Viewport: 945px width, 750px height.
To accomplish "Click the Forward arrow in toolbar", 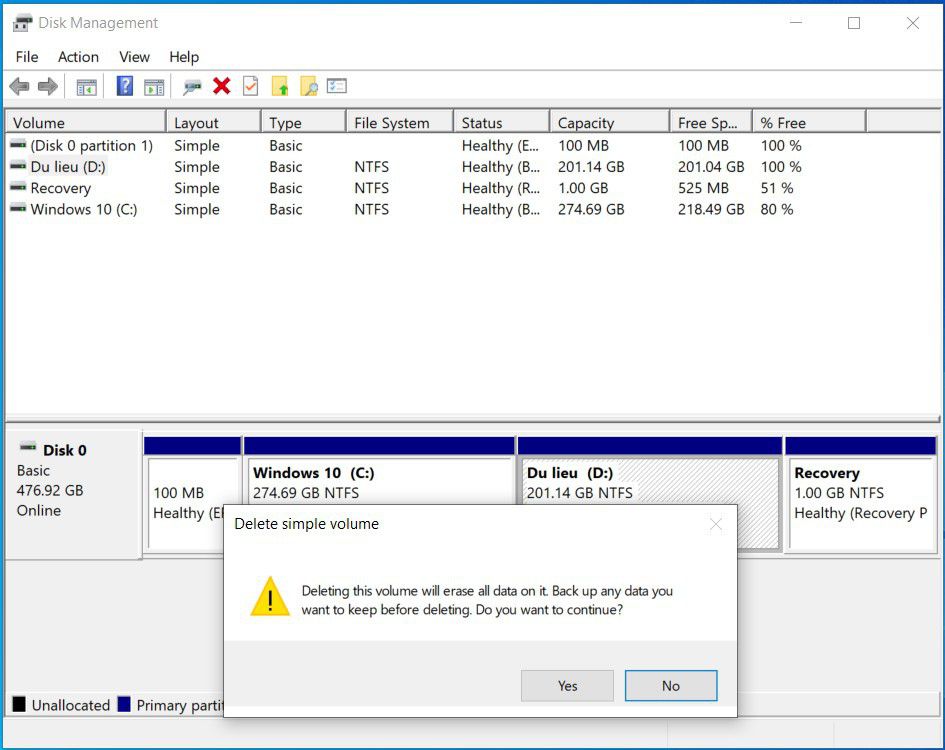I will pos(47,87).
